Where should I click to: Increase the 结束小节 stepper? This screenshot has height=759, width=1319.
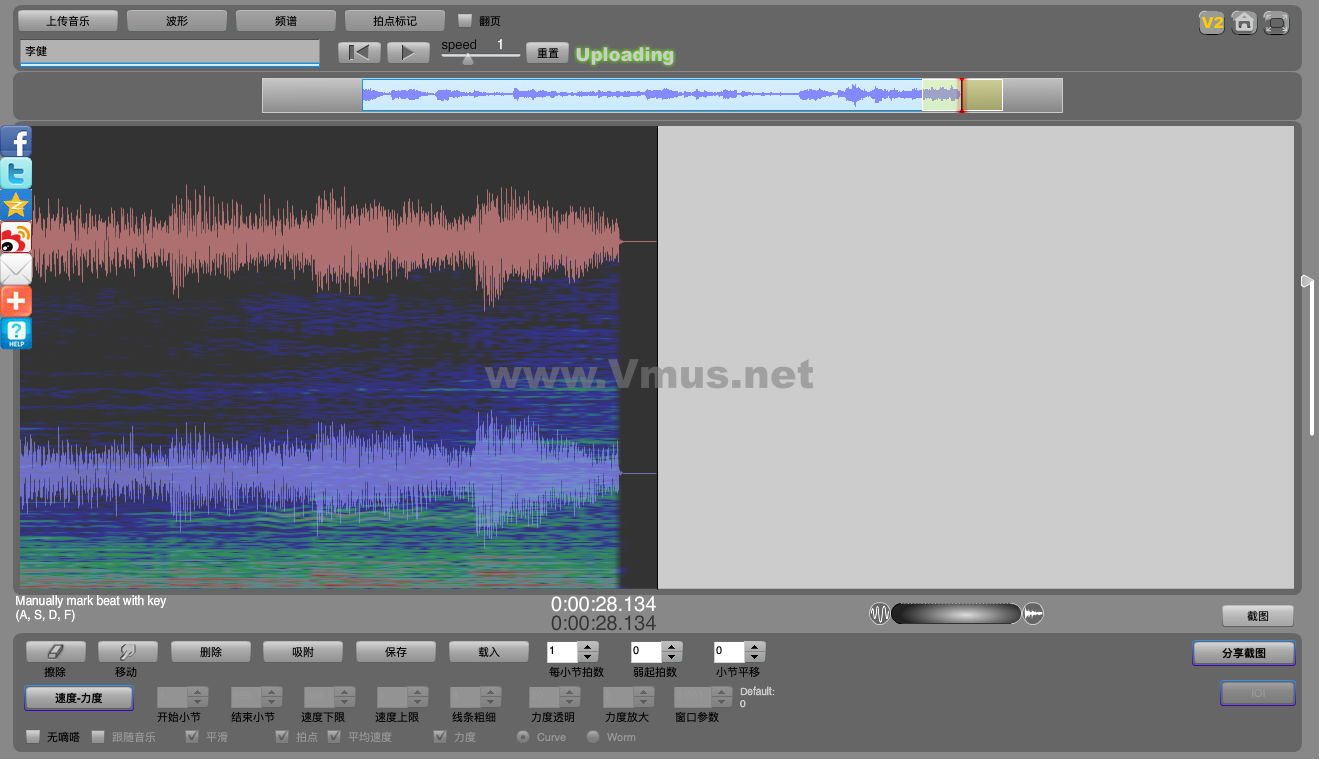(x=271, y=692)
